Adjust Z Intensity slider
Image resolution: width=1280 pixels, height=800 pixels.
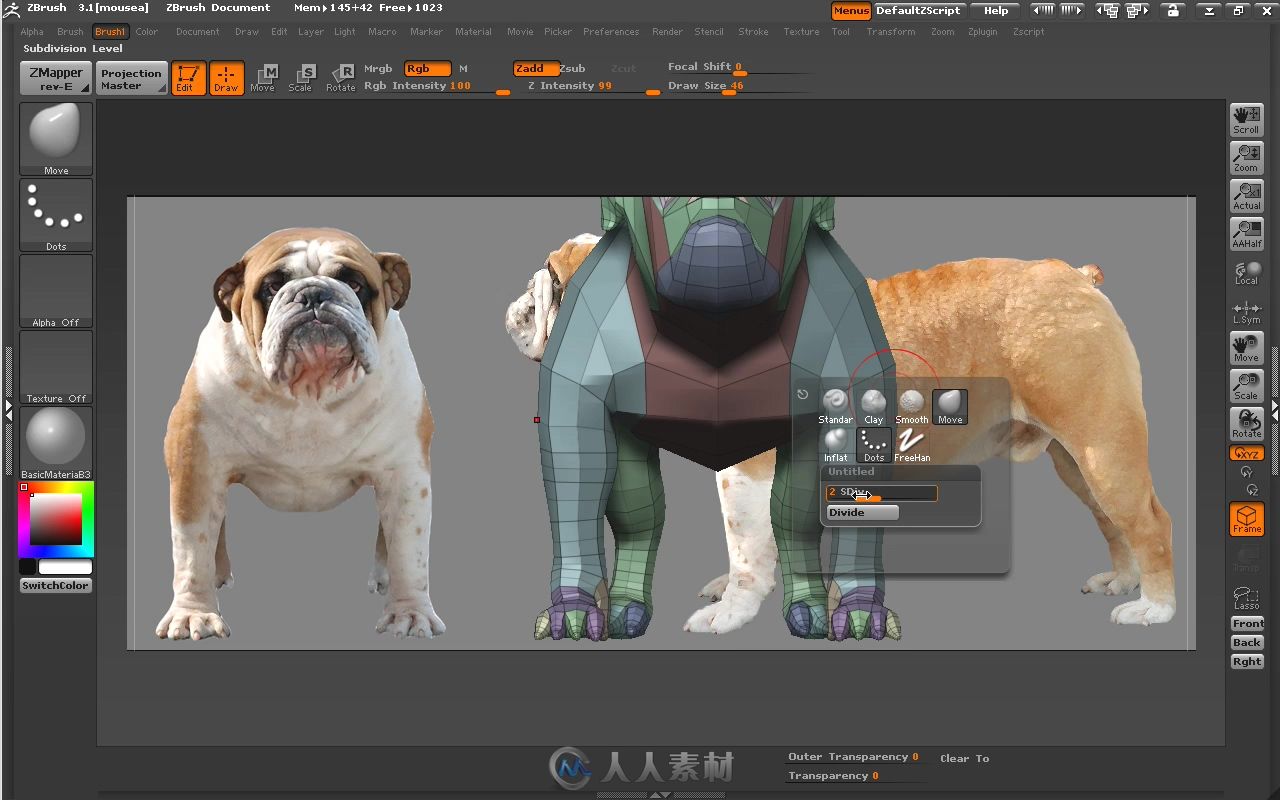pos(592,87)
